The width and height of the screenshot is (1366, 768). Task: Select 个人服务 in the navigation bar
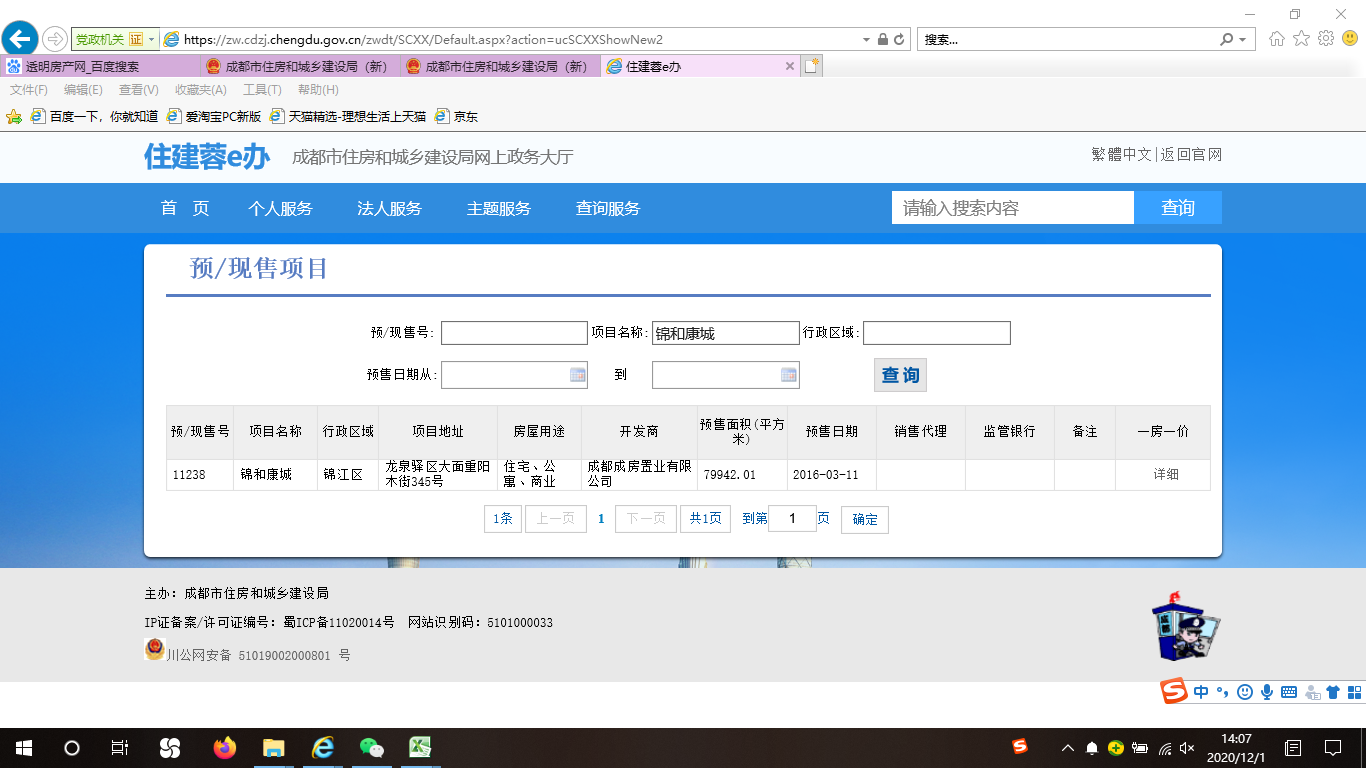[280, 209]
